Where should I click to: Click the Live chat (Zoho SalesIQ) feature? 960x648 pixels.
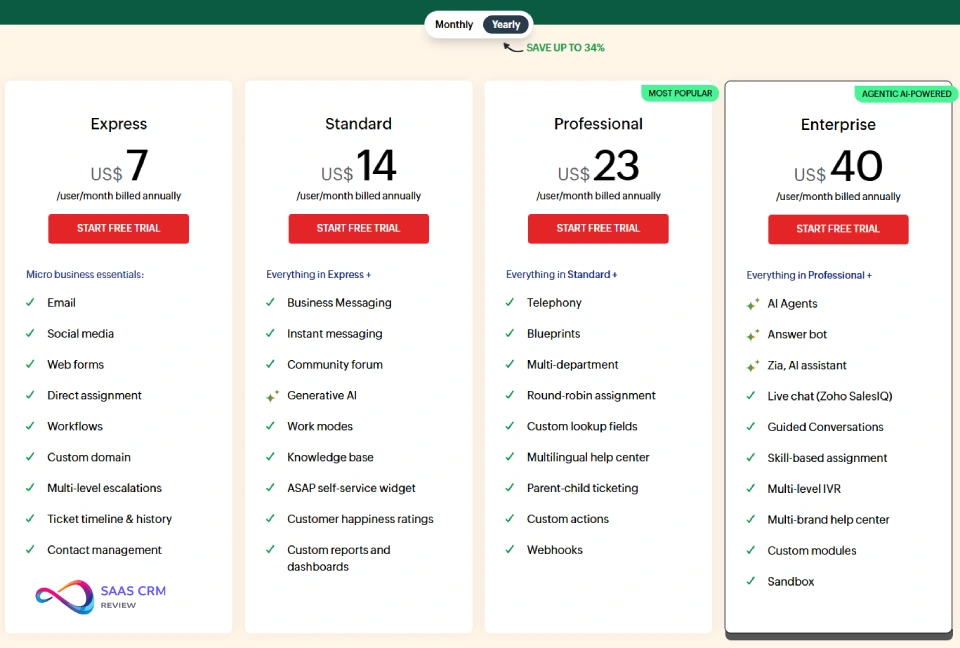pyautogui.click(x=829, y=396)
